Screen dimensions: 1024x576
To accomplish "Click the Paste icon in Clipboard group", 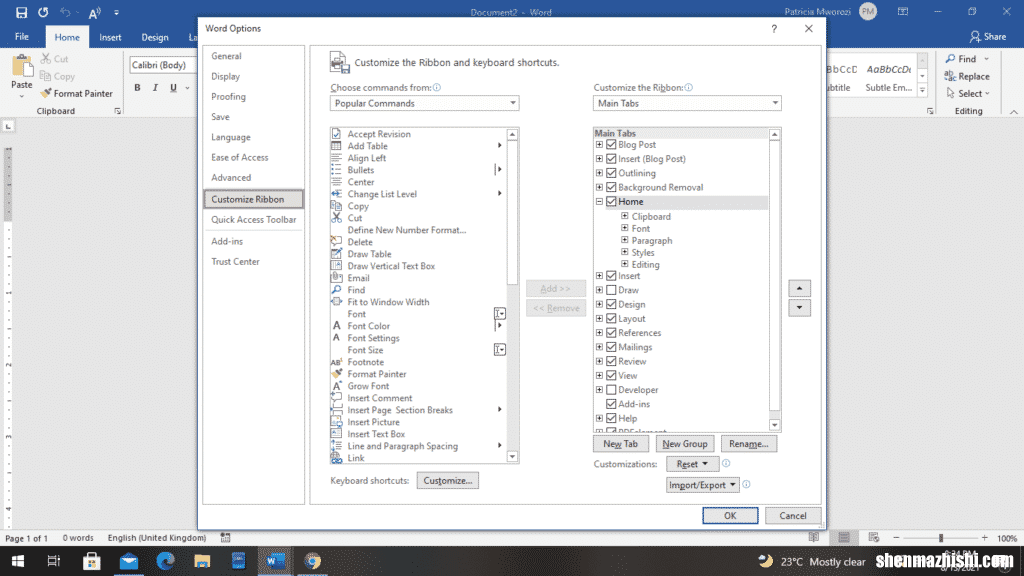I will pyautogui.click(x=22, y=67).
